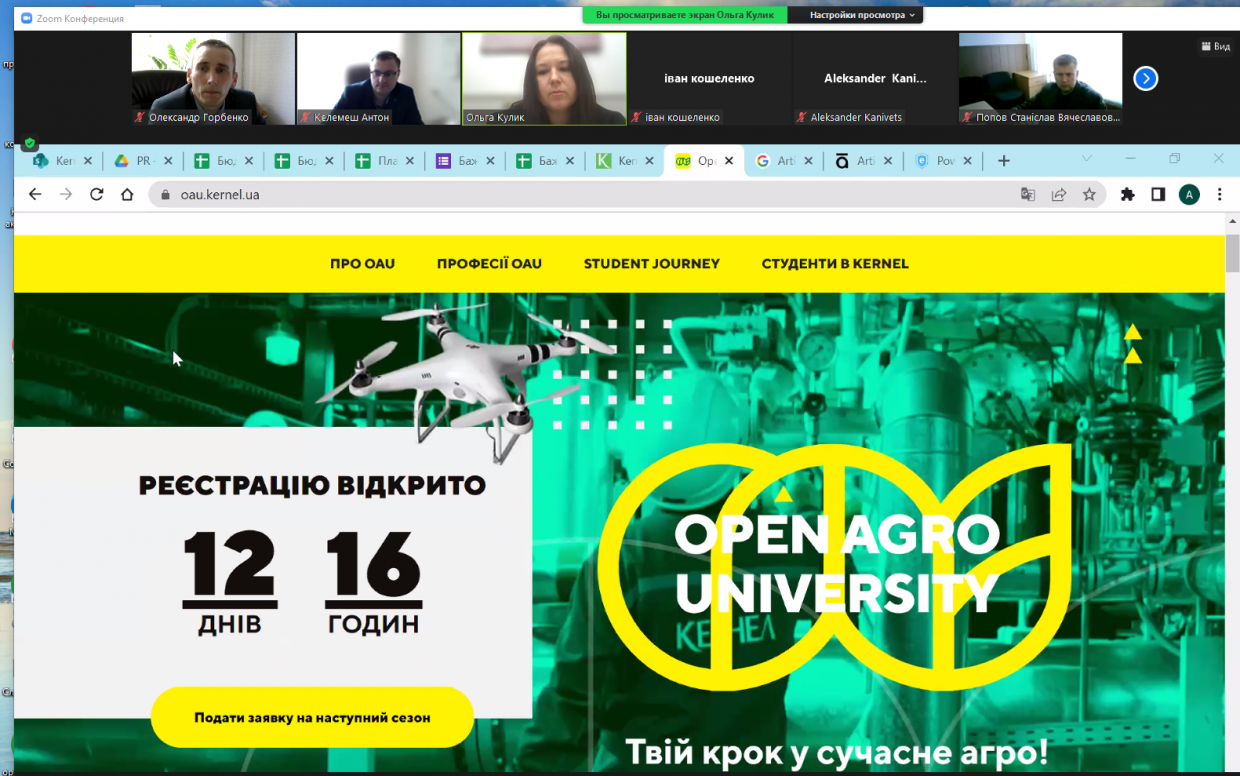Switch to the Пла spreadsheet tab
This screenshot has width=1240, height=776.
[x=384, y=161]
